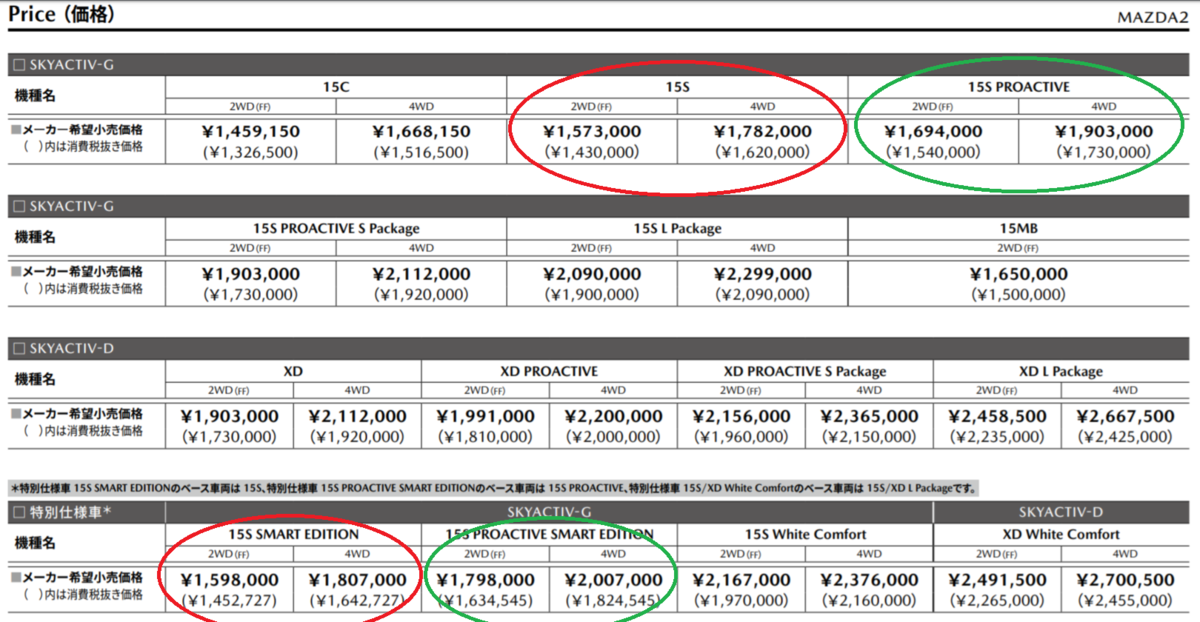Click the tax-excluded price (¥2,235,000)

tap(998, 437)
